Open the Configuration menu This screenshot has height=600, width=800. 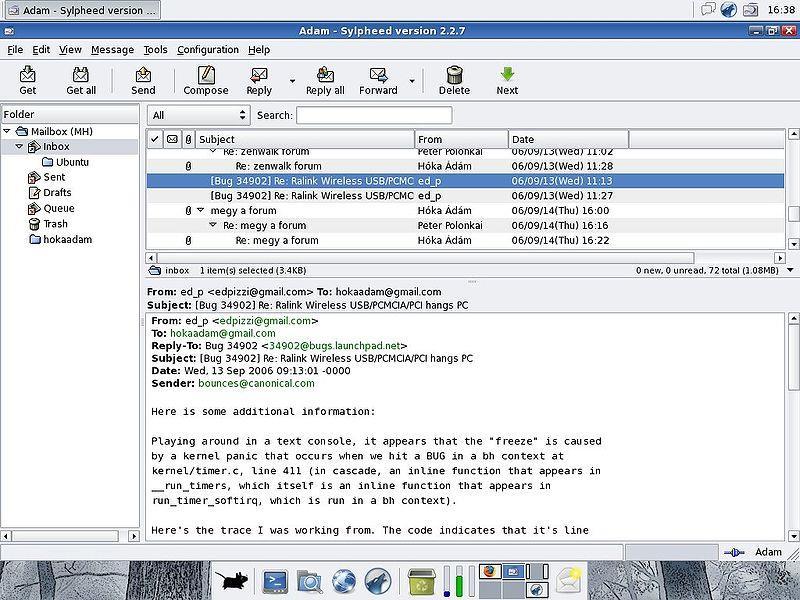coord(208,49)
